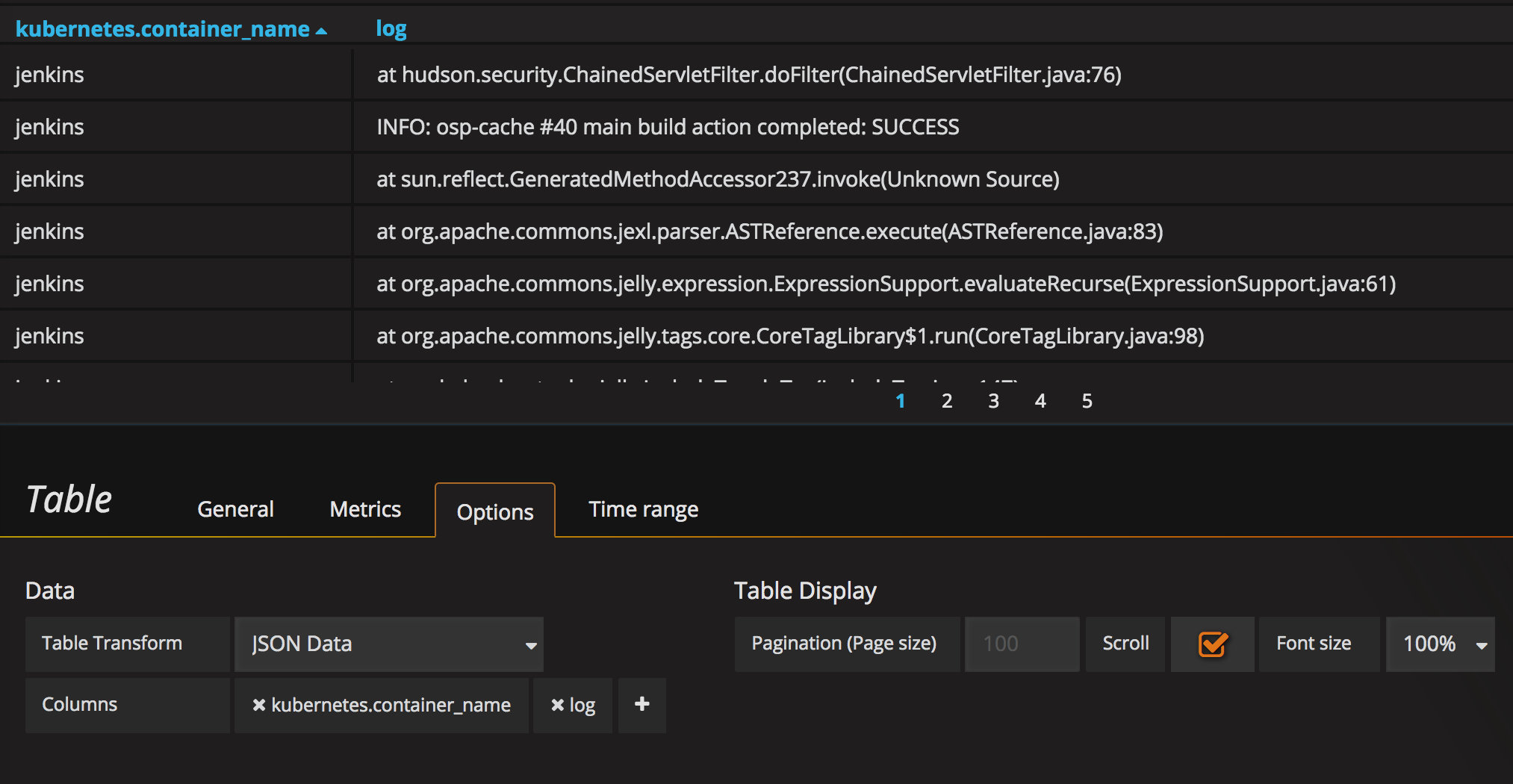Click the Data section heading

click(50, 591)
